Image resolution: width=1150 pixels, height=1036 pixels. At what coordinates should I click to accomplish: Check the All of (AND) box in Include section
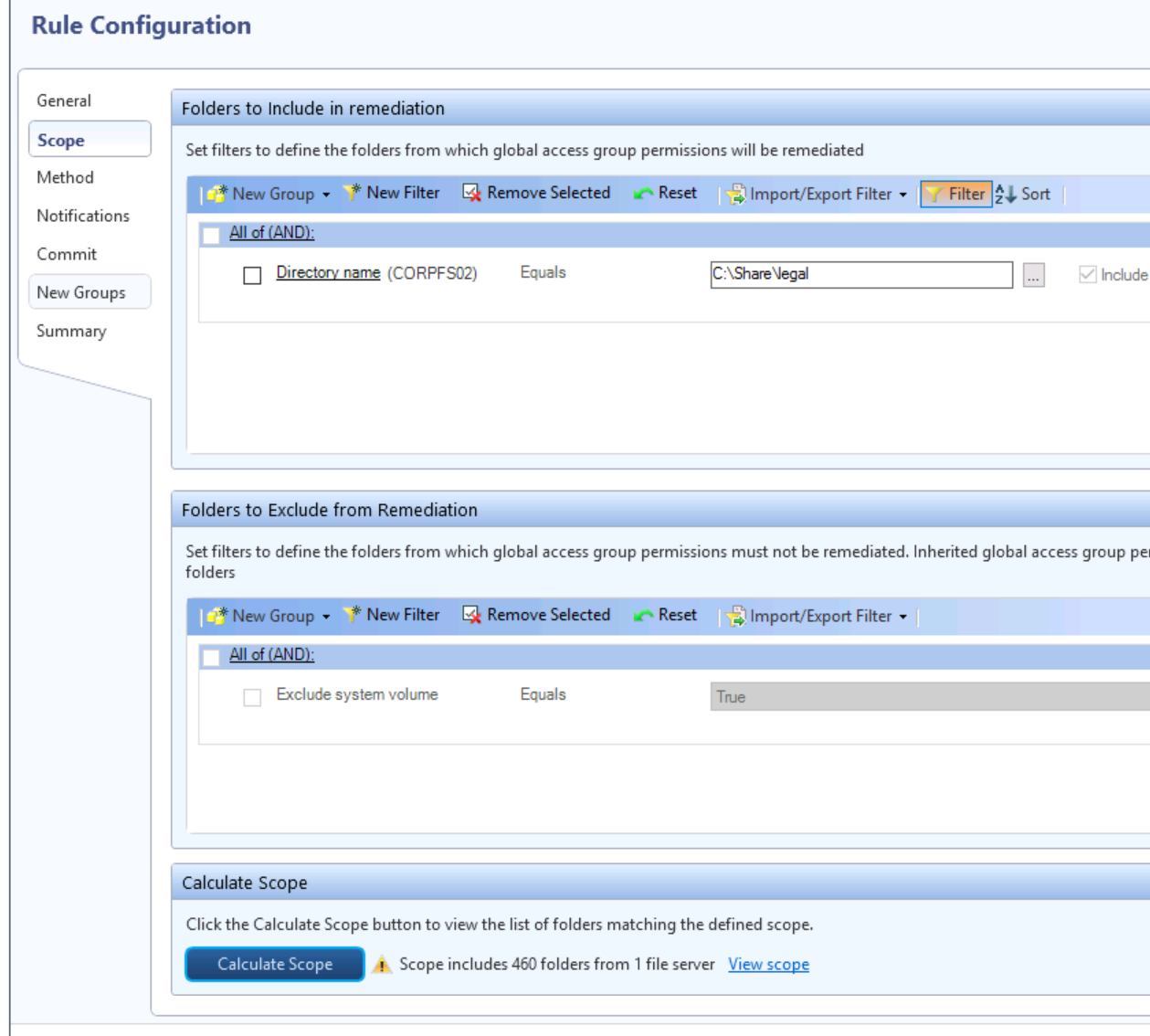click(x=211, y=235)
